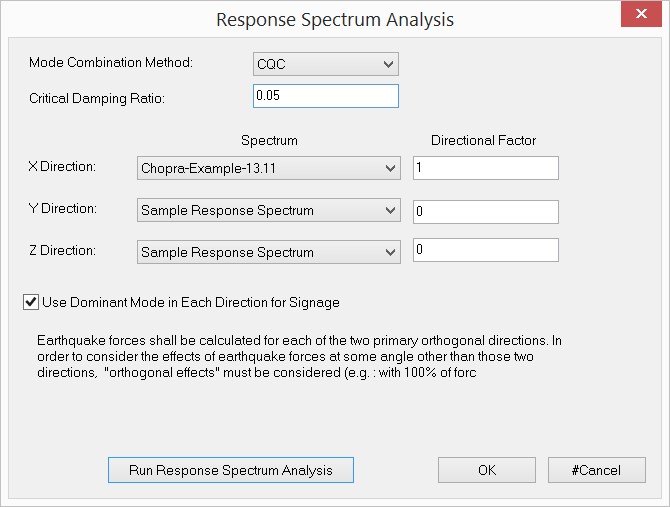Image resolution: width=670 pixels, height=507 pixels.
Task: Click Run Response Spectrum Analysis button
Action: pos(231,470)
